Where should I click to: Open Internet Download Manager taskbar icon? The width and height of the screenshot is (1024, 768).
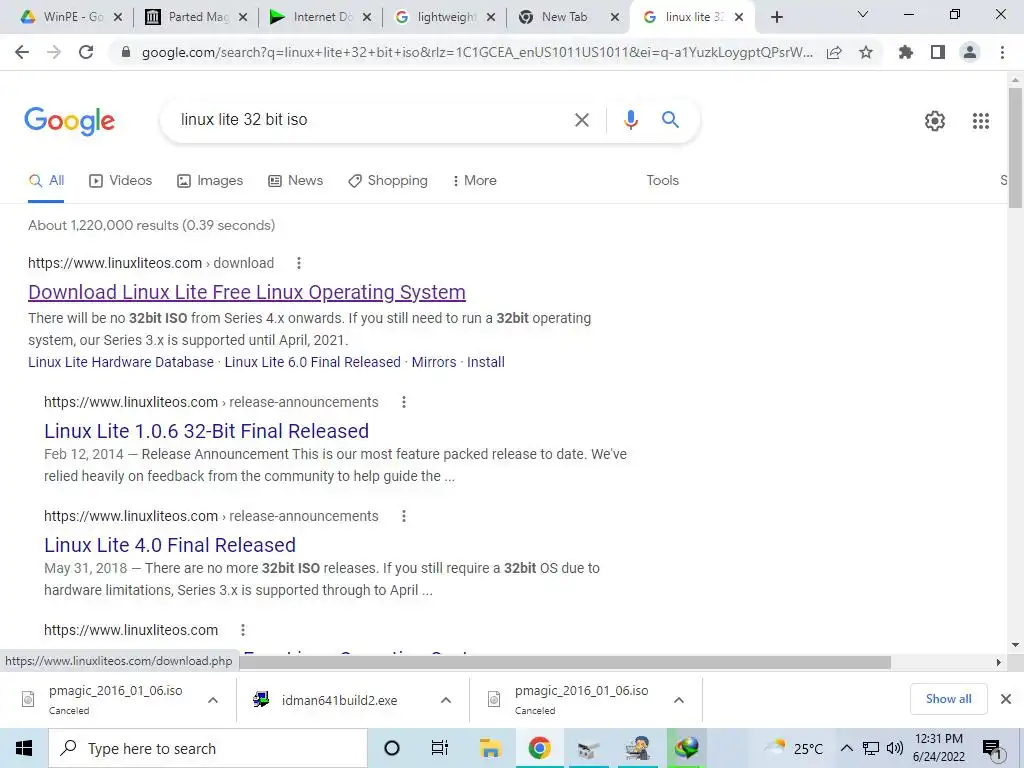tap(686, 748)
